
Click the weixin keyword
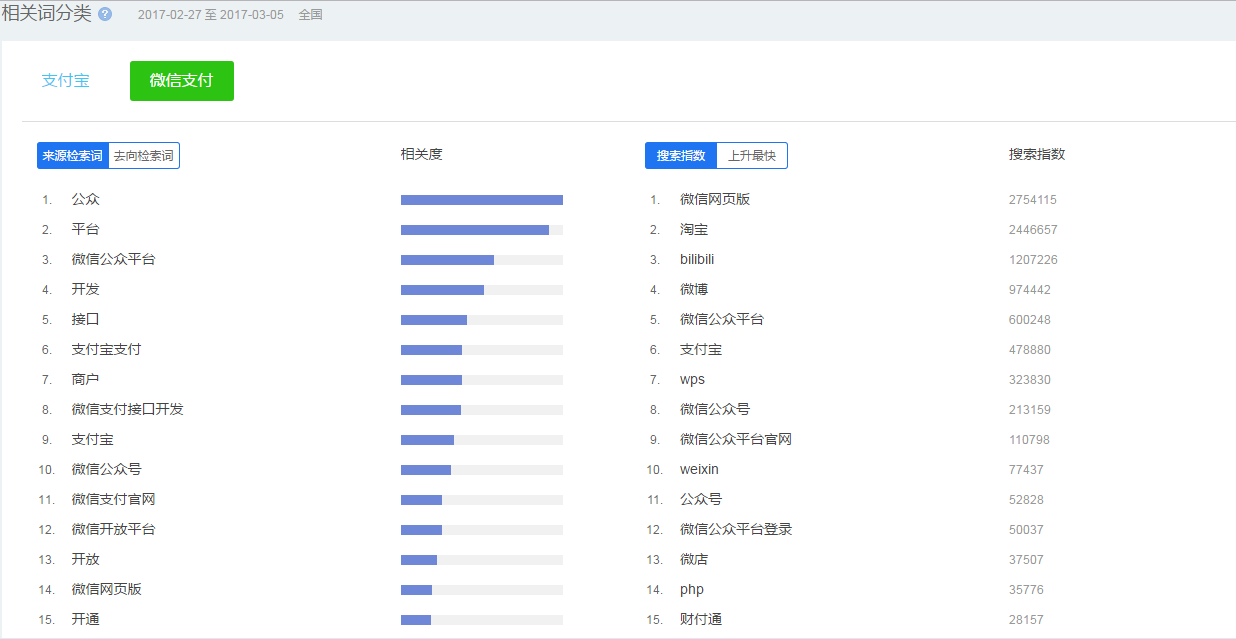click(x=699, y=470)
